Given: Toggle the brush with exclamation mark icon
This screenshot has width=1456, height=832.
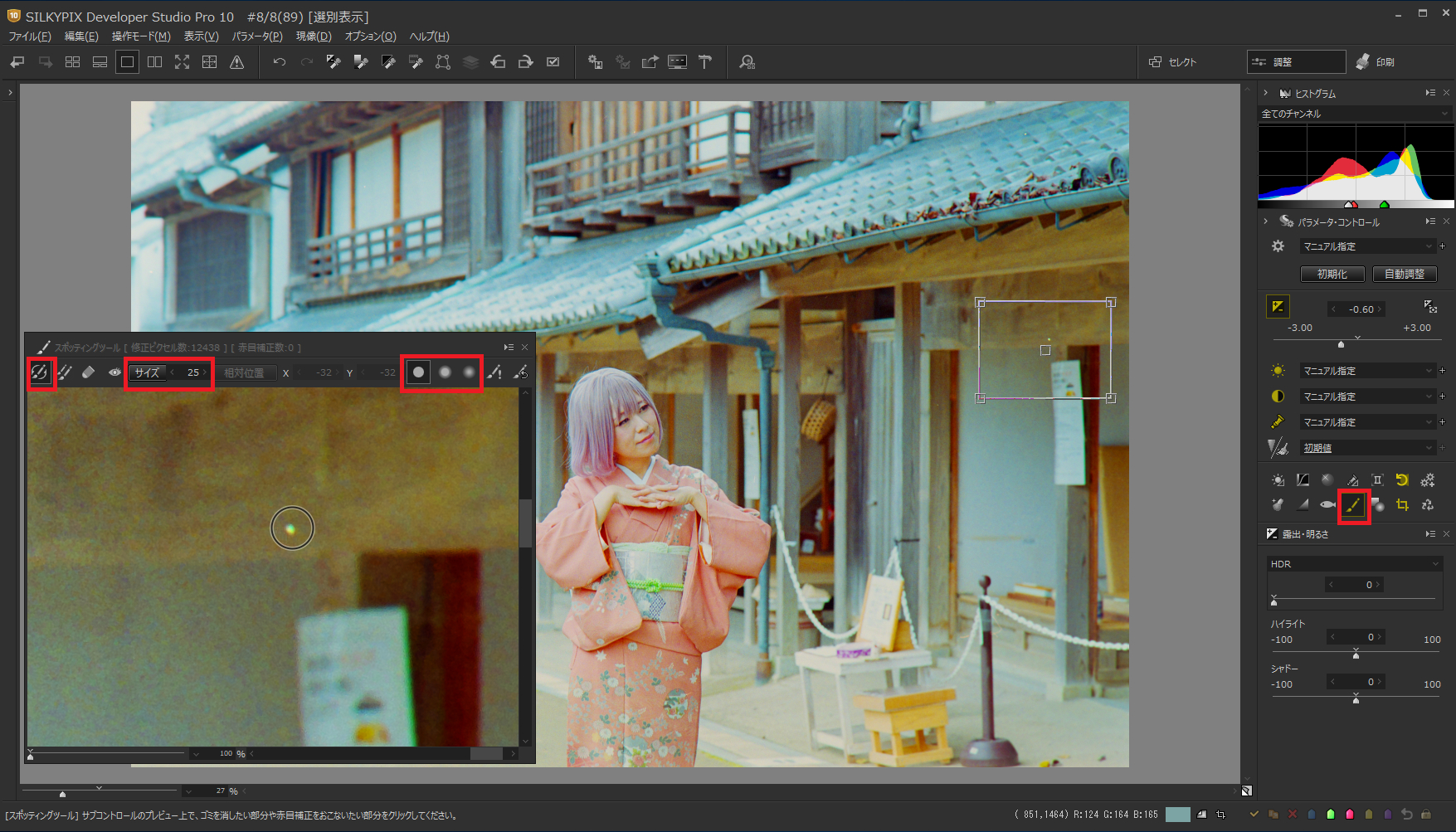Looking at the screenshot, I should click(494, 372).
